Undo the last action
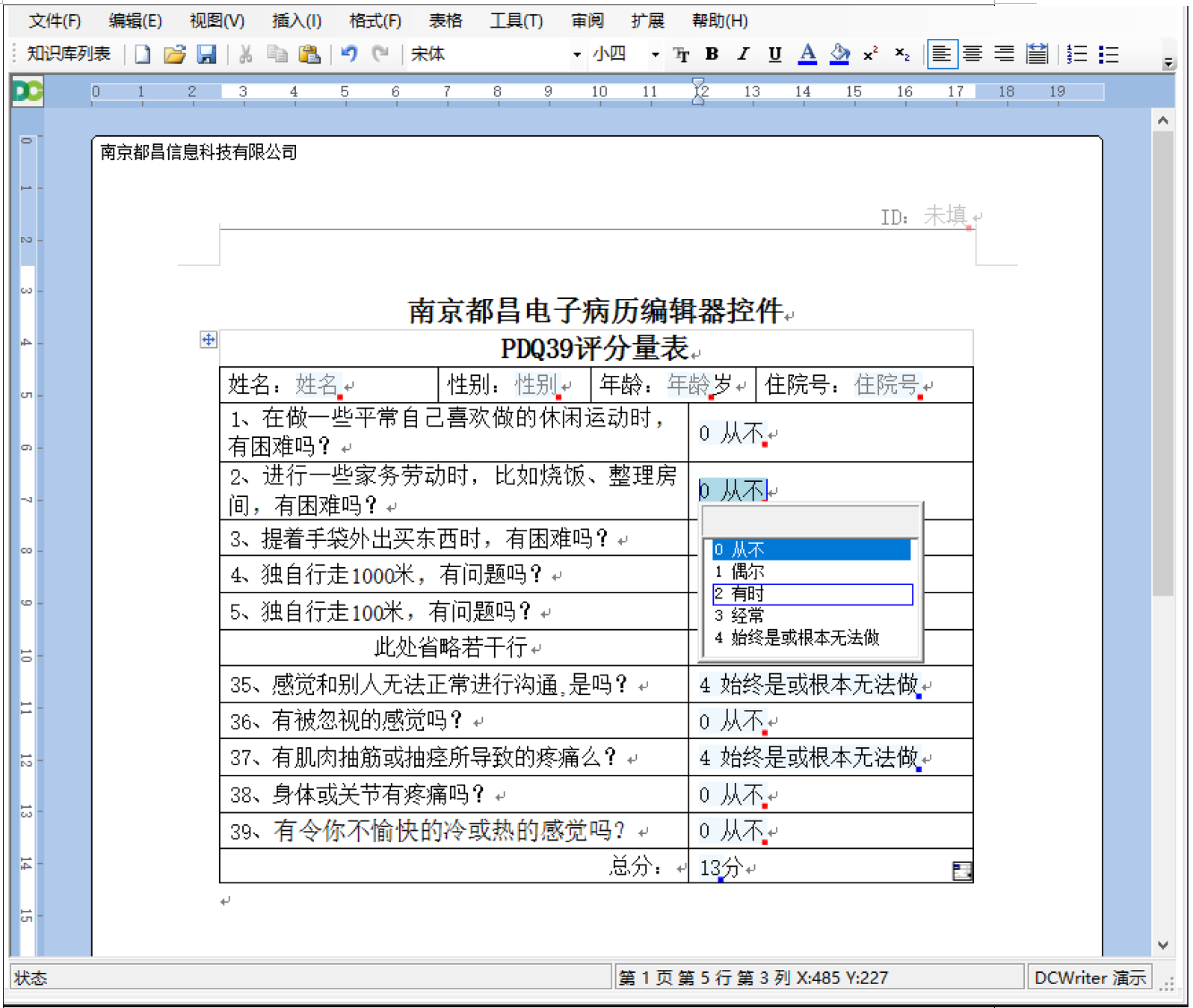 pyautogui.click(x=349, y=55)
